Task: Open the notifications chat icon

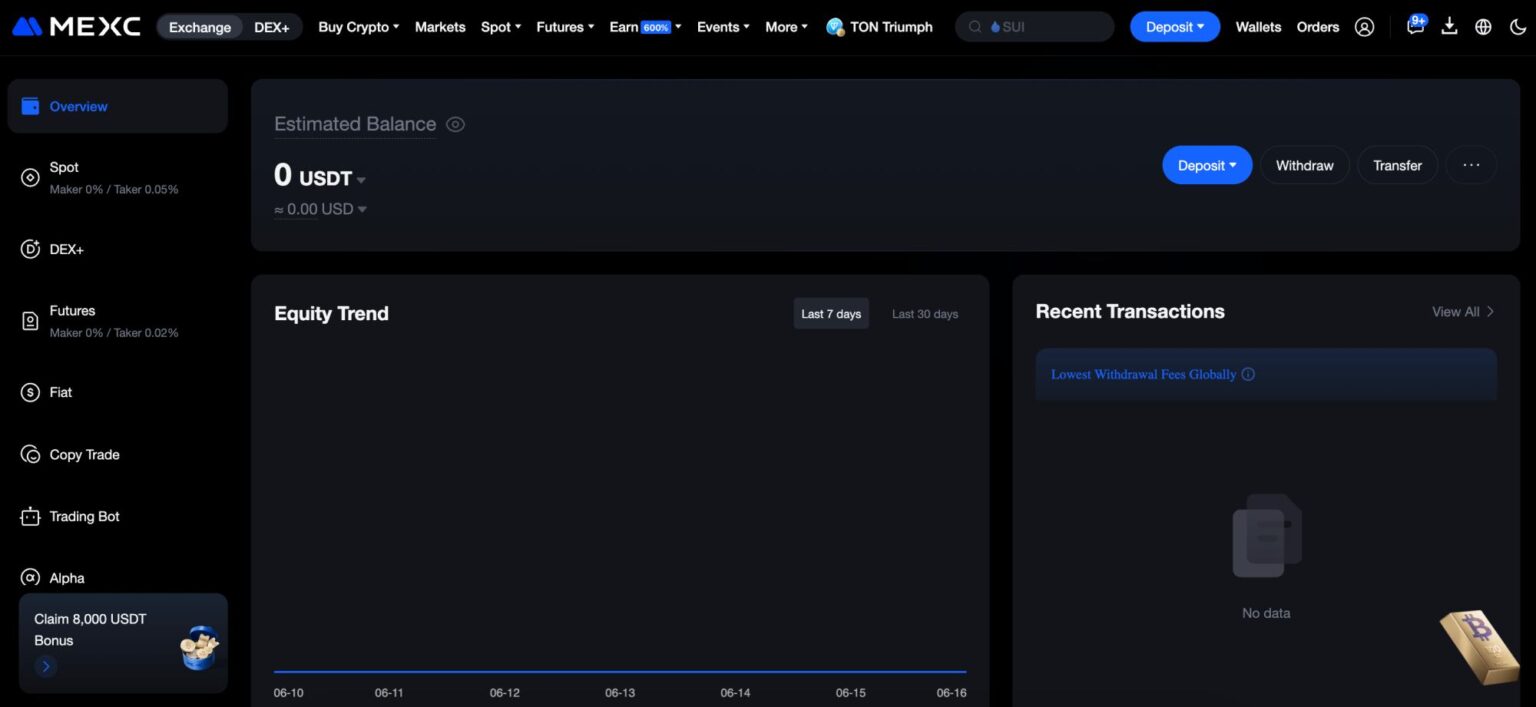Action: [1415, 26]
